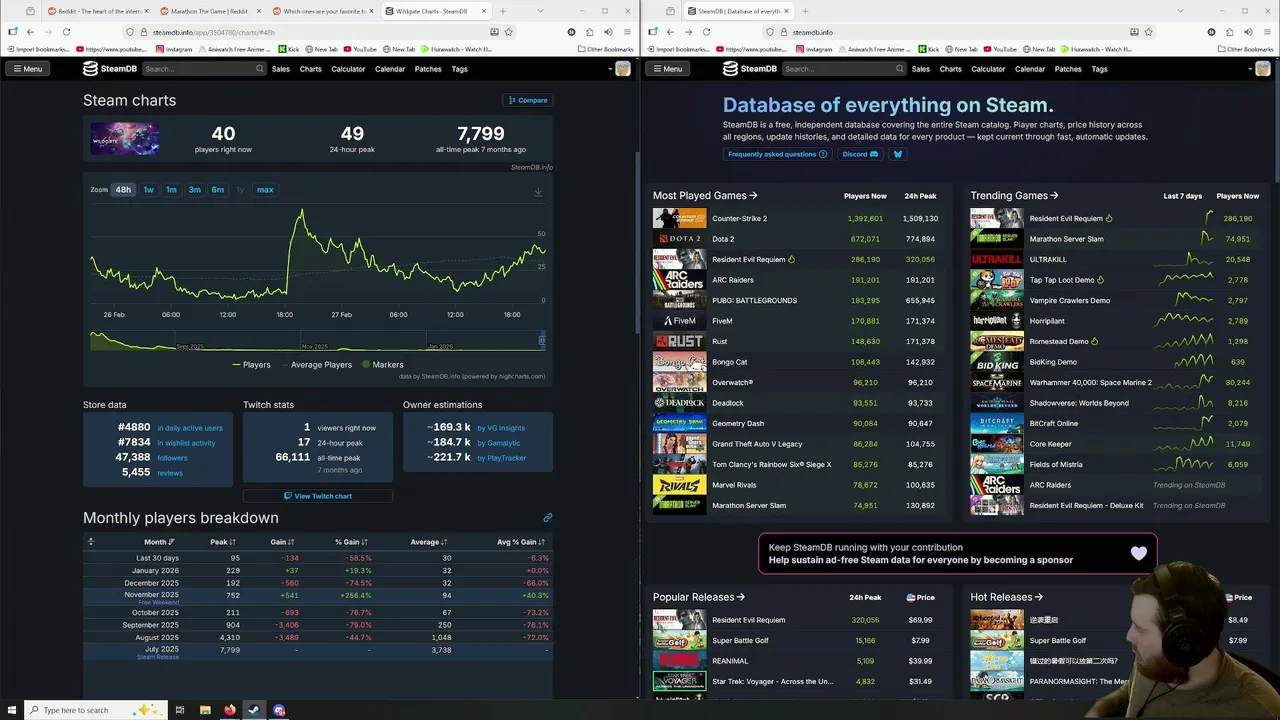Copy link icon beside Monthly players breakdown

point(547,518)
